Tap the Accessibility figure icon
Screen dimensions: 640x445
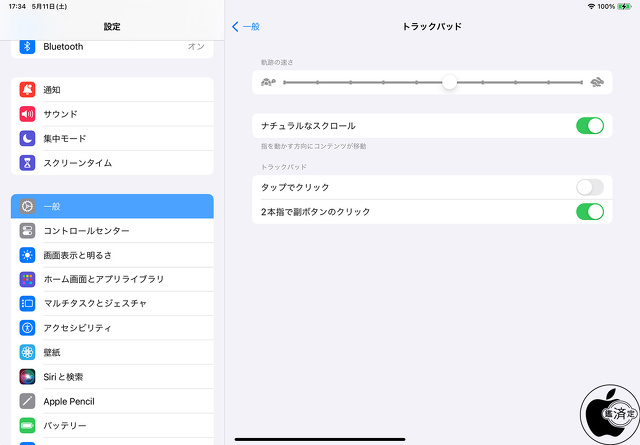(27, 328)
